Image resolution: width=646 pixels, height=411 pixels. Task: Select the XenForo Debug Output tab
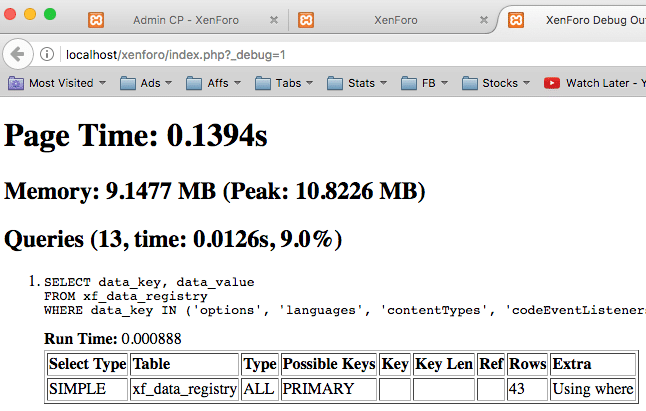pos(595,20)
